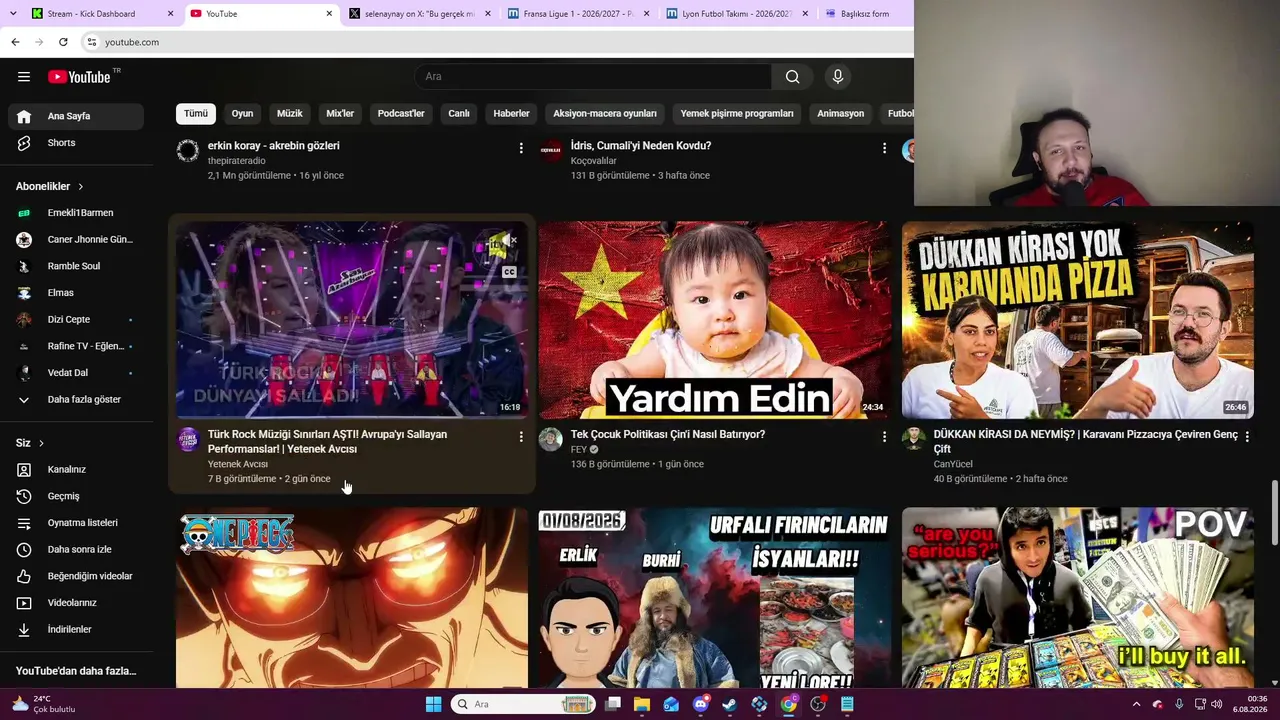The width and height of the screenshot is (1280, 720).
Task: Open Ana Sayfa in the sidebar
Action: click(76, 116)
